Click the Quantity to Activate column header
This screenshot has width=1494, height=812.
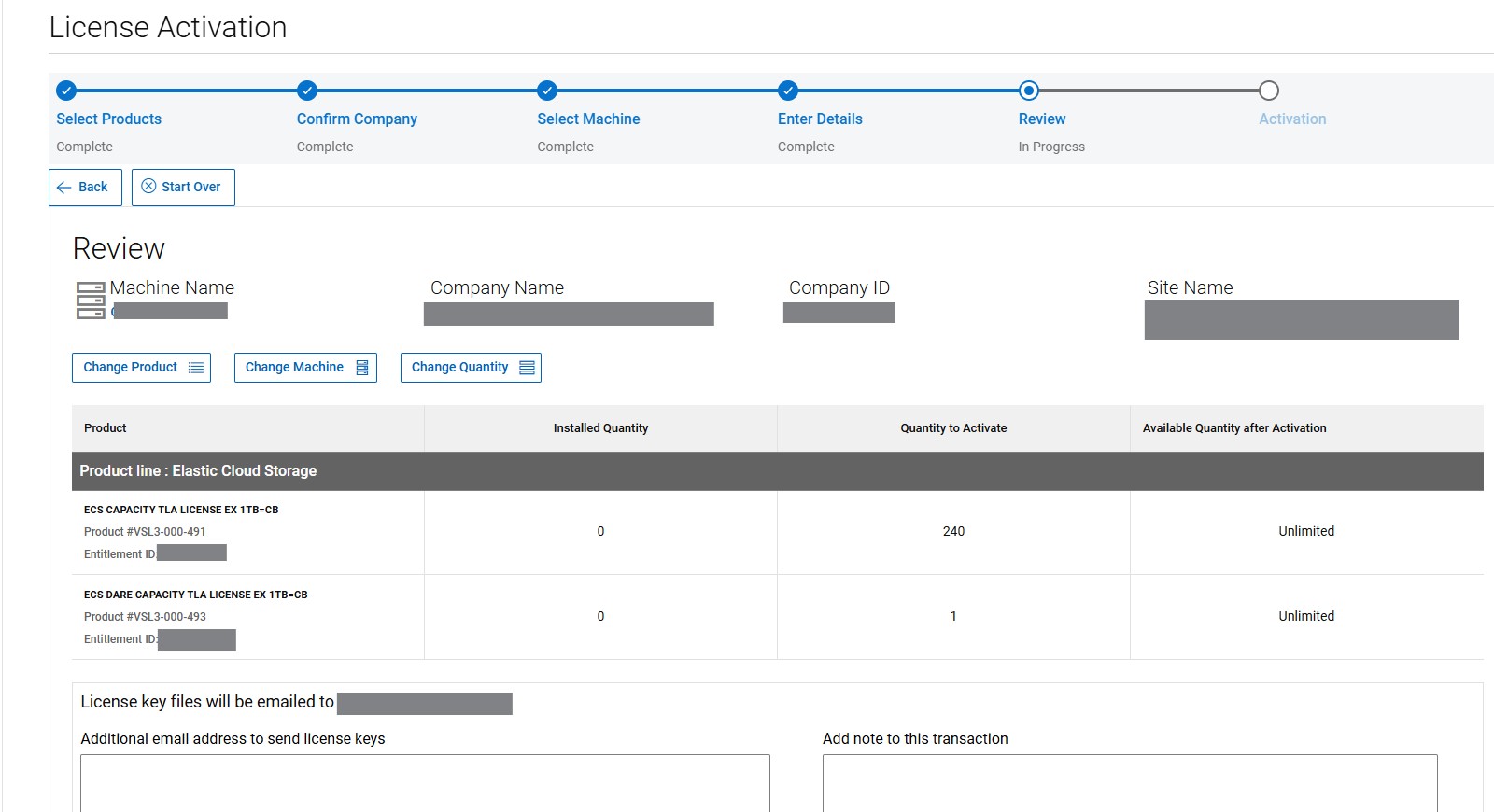(953, 428)
